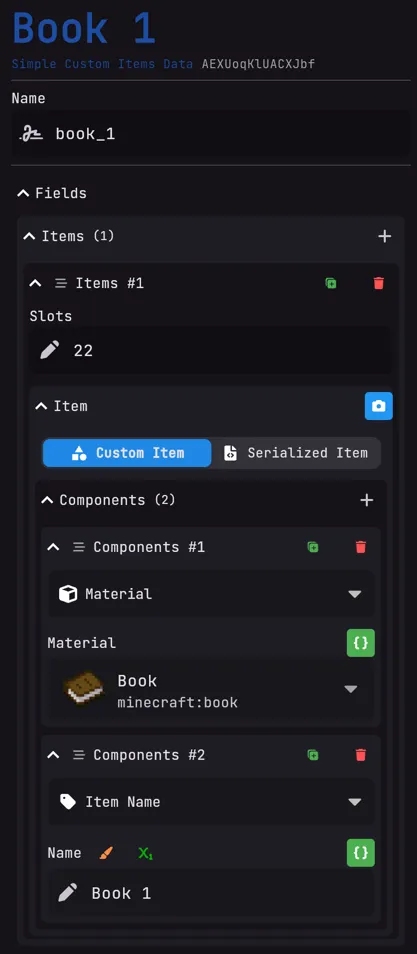Viewport: 417px width, 954px height.
Task: Delete Components #1 via trash icon
Action: tap(360, 547)
